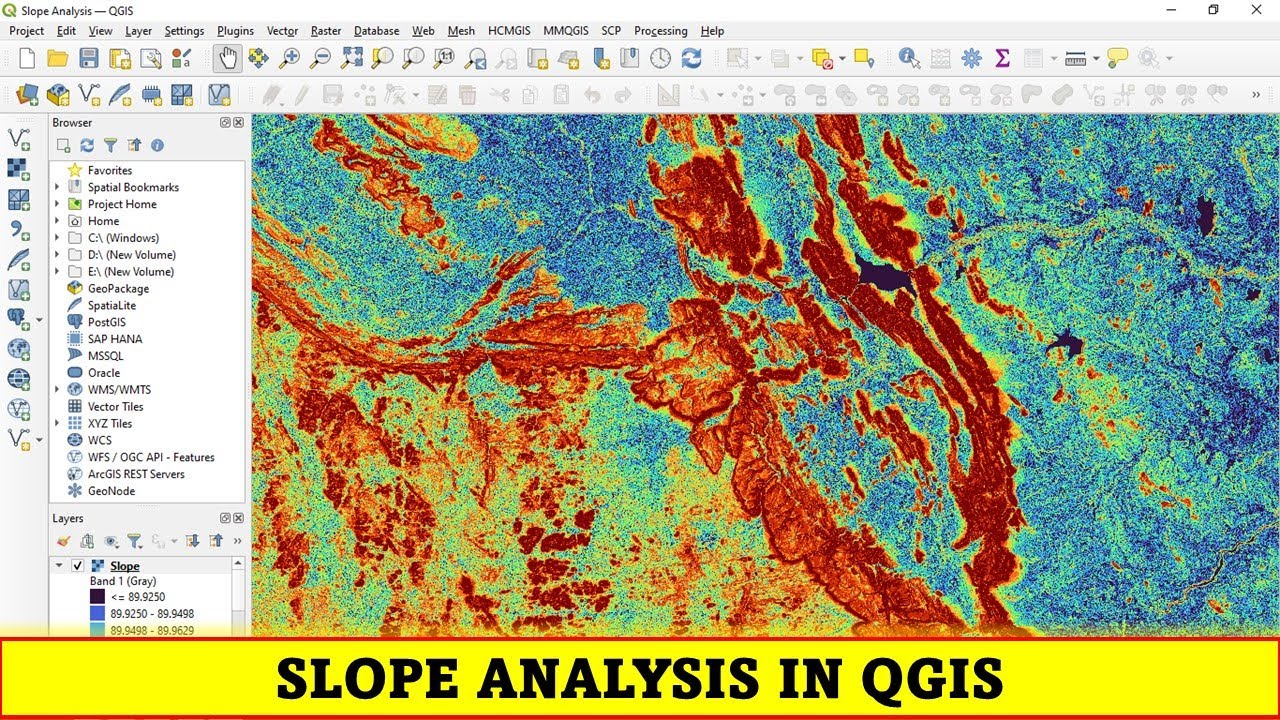Viewport: 1280px width, 720px height.
Task: Expand the C:\ (Windows) drive node
Action: (x=57, y=238)
